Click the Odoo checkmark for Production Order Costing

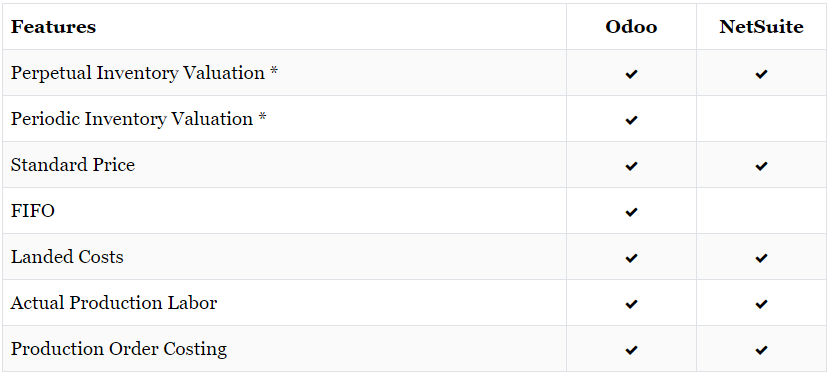coord(631,350)
